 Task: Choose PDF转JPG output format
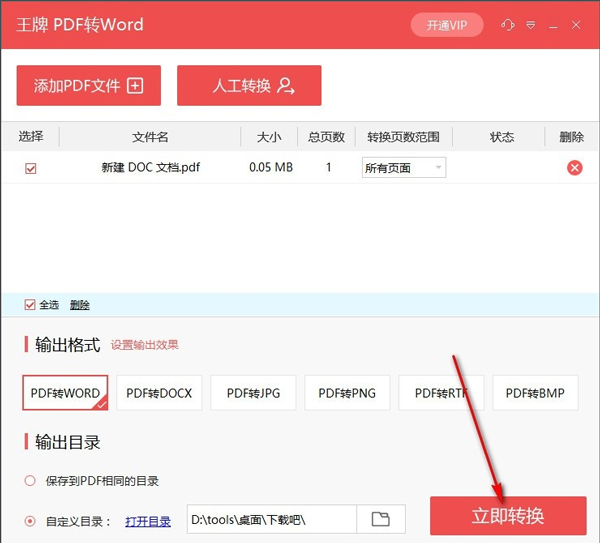click(x=253, y=393)
